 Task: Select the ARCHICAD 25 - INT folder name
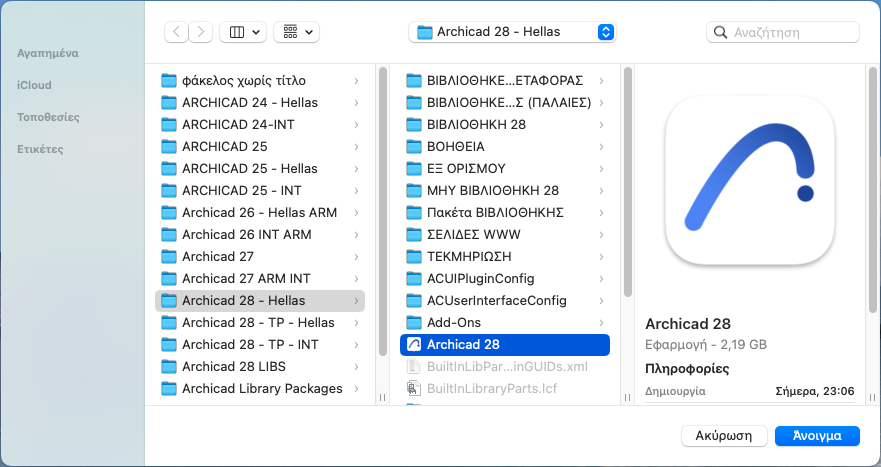coord(242,191)
